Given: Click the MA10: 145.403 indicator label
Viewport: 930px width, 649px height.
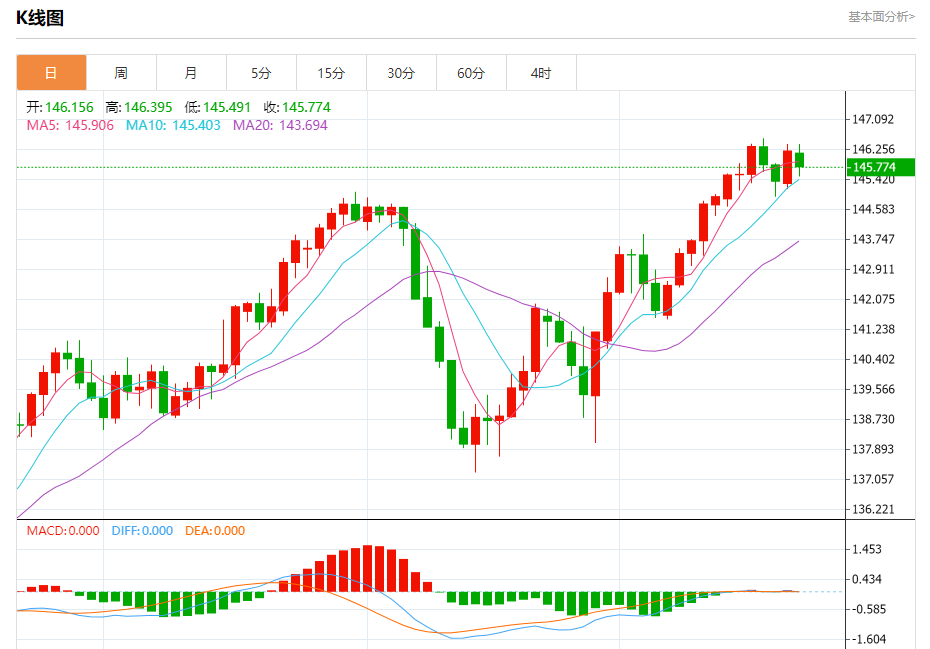Looking at the screenshot, I should click(x=173, y=125).
